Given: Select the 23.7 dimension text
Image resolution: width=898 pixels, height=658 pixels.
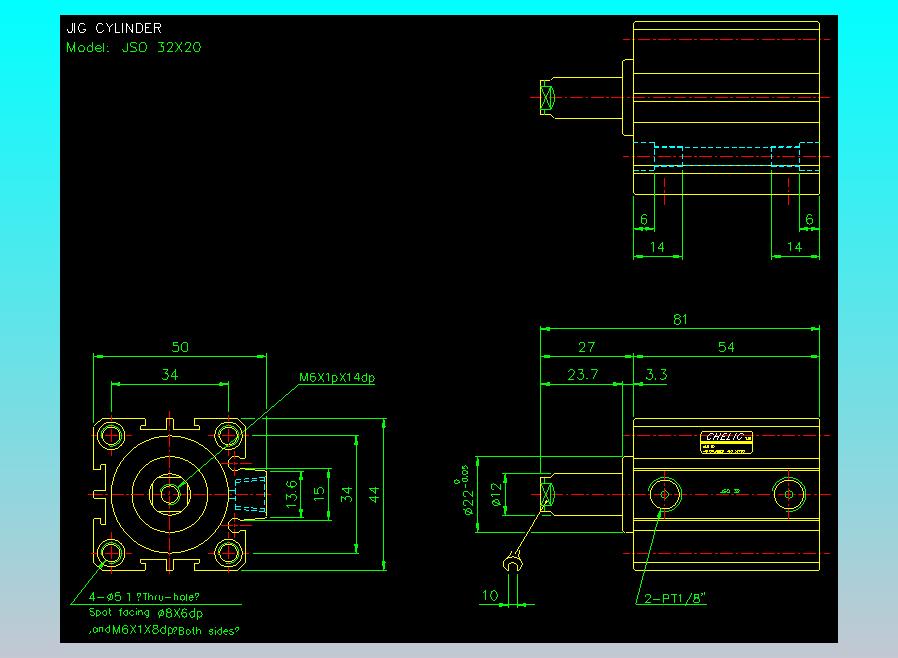Looking at the screenshot, I should click(582, 374).
